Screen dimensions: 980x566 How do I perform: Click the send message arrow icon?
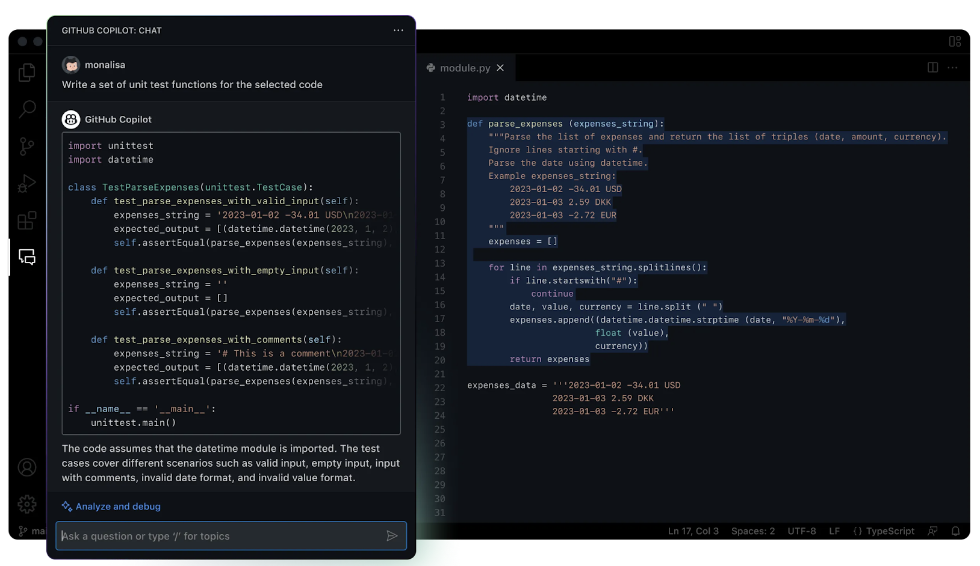click(392, 536)
